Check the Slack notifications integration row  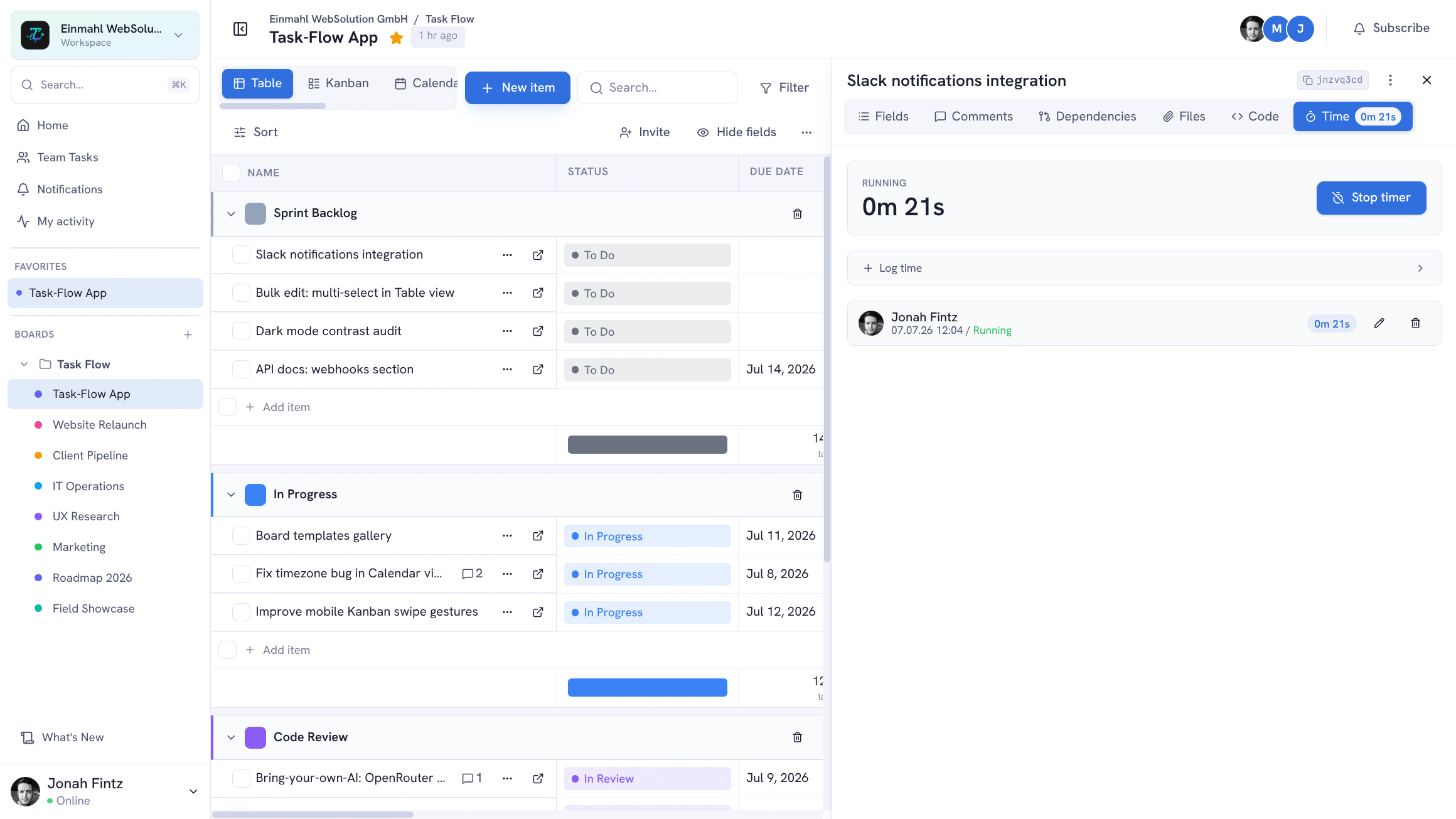241,255
